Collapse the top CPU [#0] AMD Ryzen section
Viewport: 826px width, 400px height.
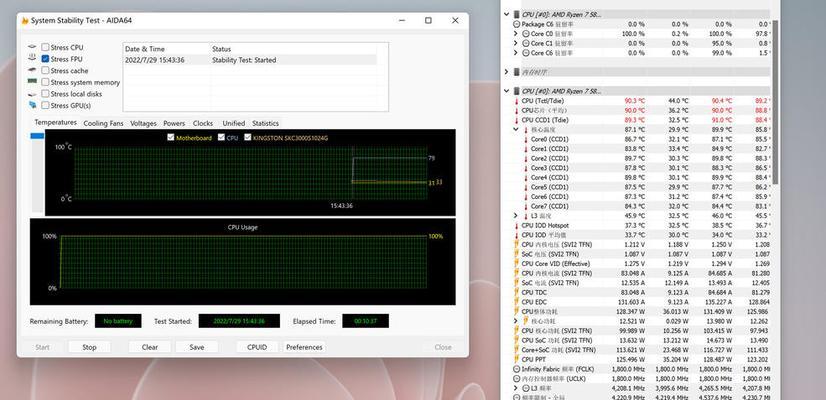coord(506,15)
